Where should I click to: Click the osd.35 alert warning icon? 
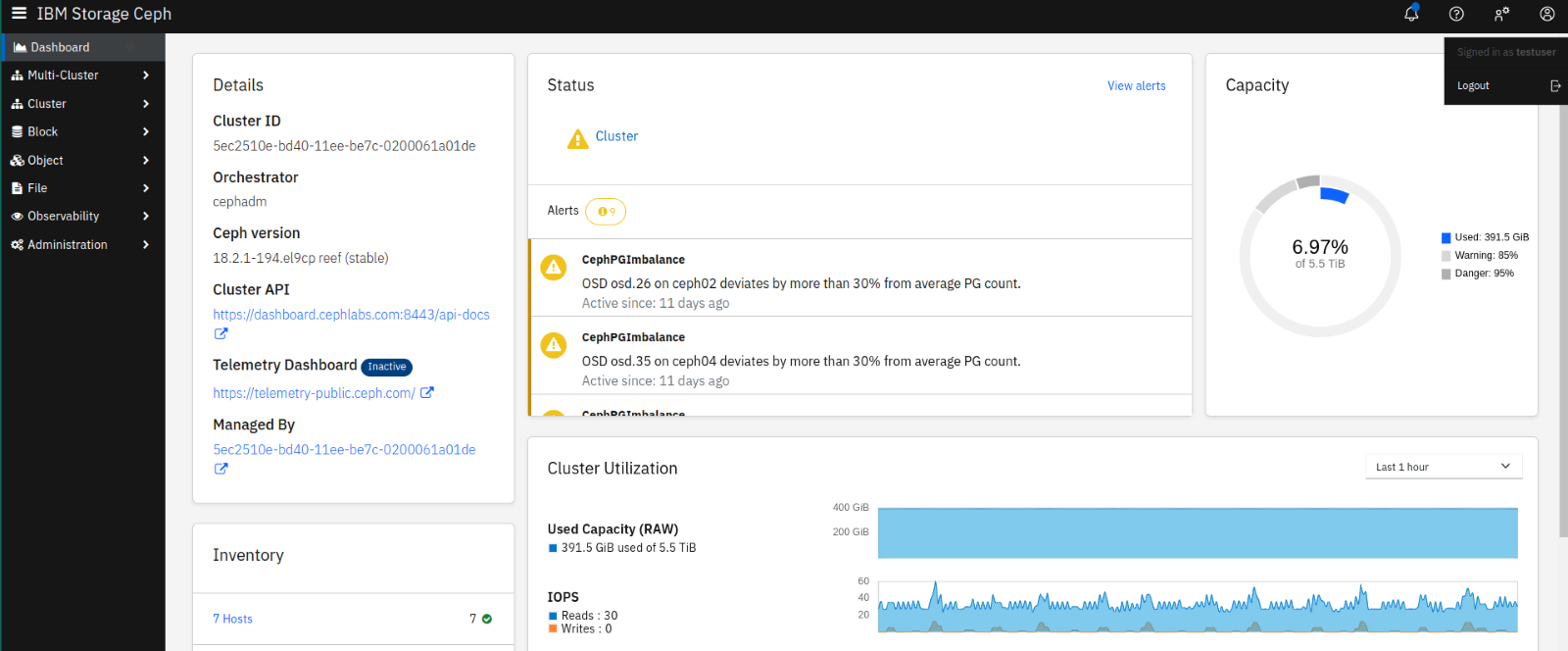(554, 345)
